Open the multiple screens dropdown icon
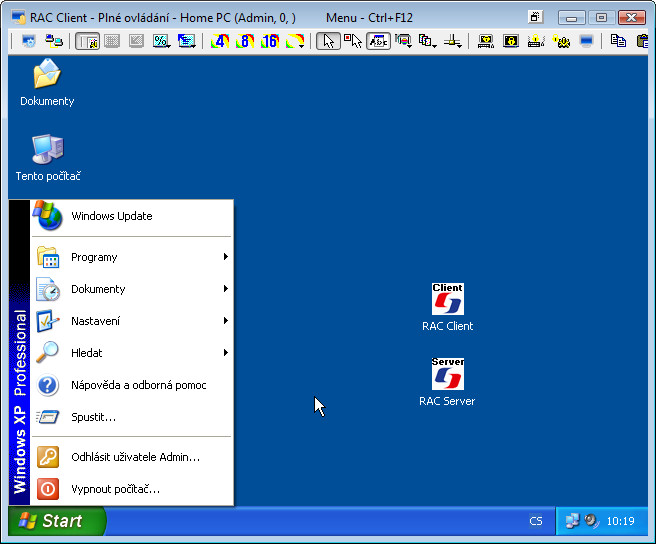 pyautogui.click(x=428, y=41)
